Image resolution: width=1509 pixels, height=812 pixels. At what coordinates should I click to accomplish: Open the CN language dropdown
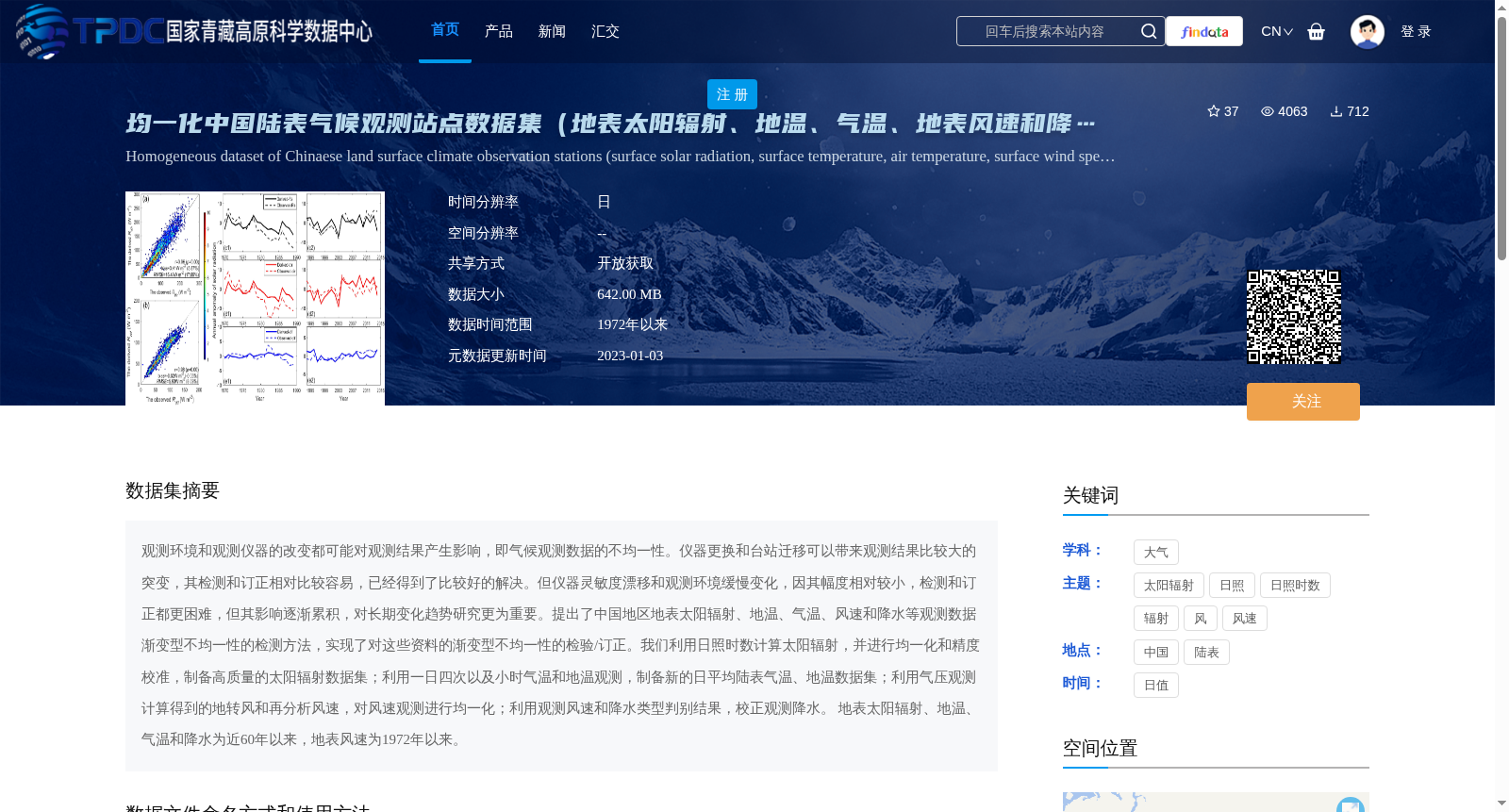tap(1277, 31)
